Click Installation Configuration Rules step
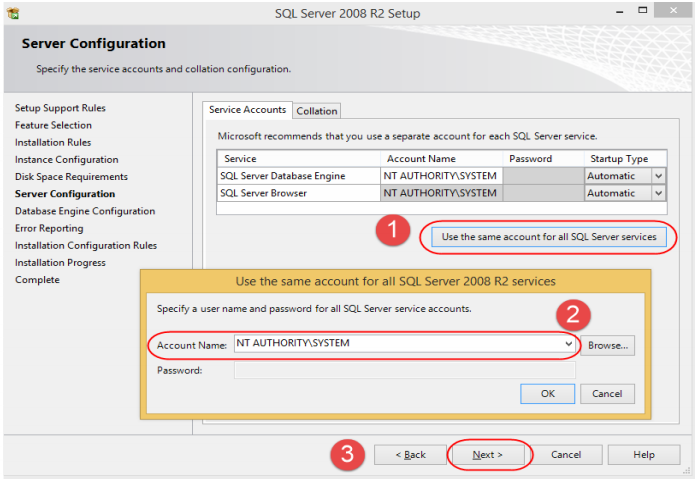The image size is (699, 480). pyautogui.click(x=86, y=246)
